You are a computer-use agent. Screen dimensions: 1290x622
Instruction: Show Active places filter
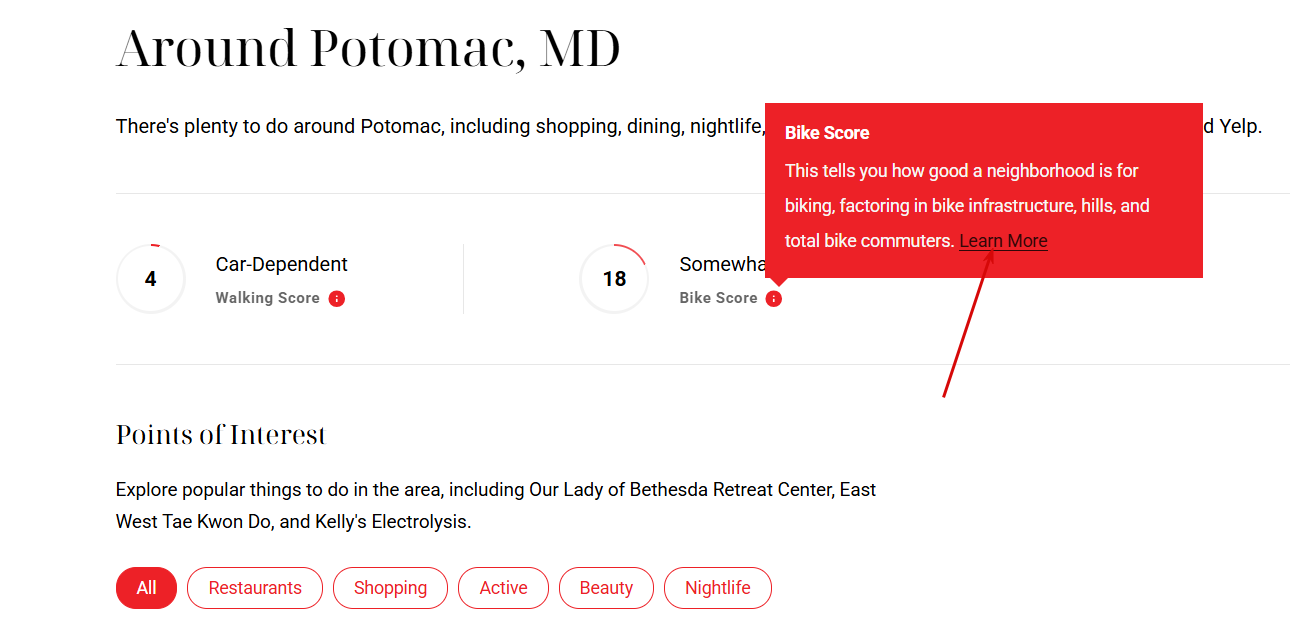pos(503,588)
